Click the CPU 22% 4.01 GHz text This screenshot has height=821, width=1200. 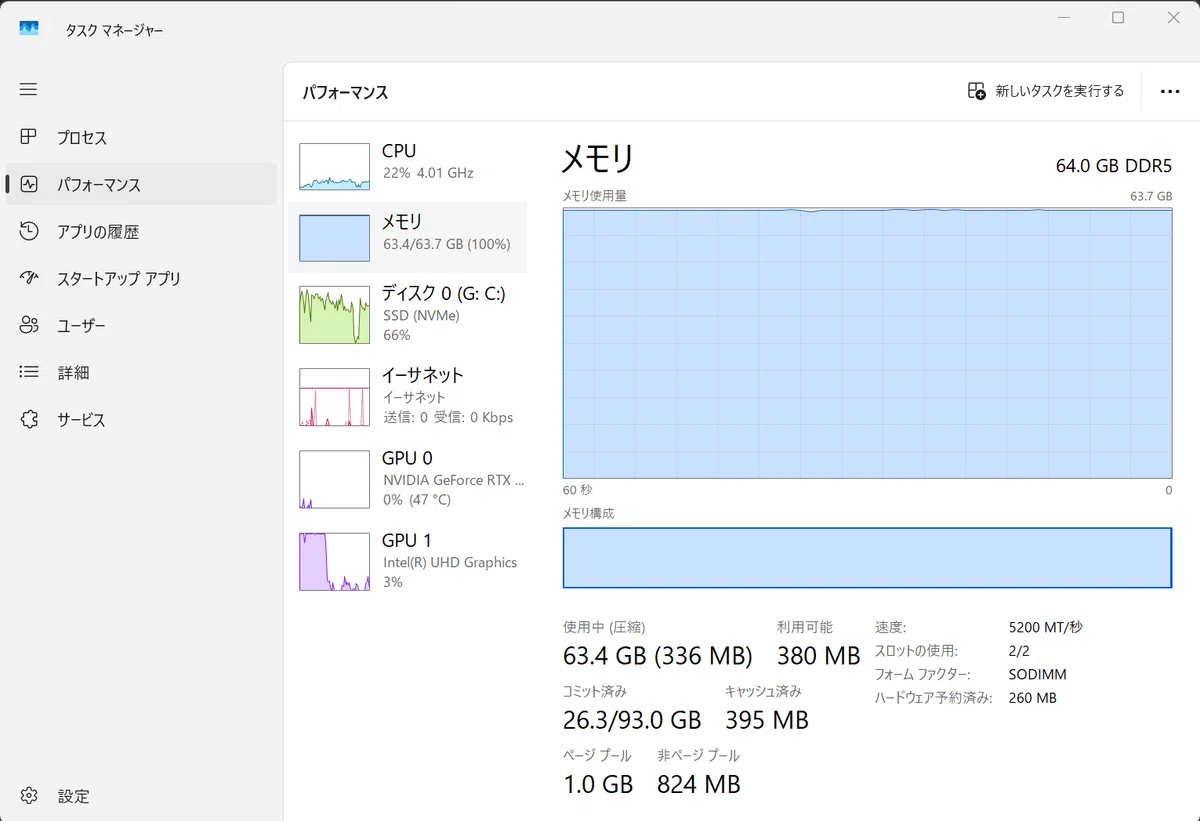point(428,173)
